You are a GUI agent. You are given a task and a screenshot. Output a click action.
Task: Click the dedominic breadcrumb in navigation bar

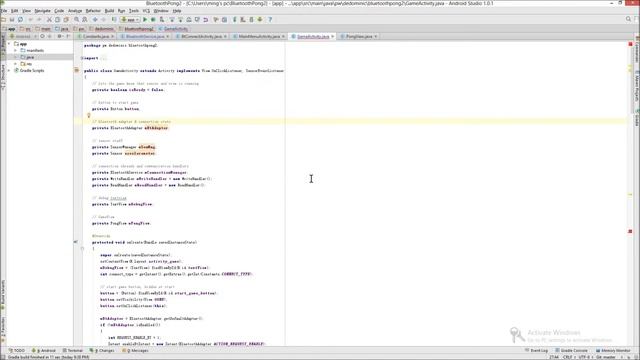[101, 29]
